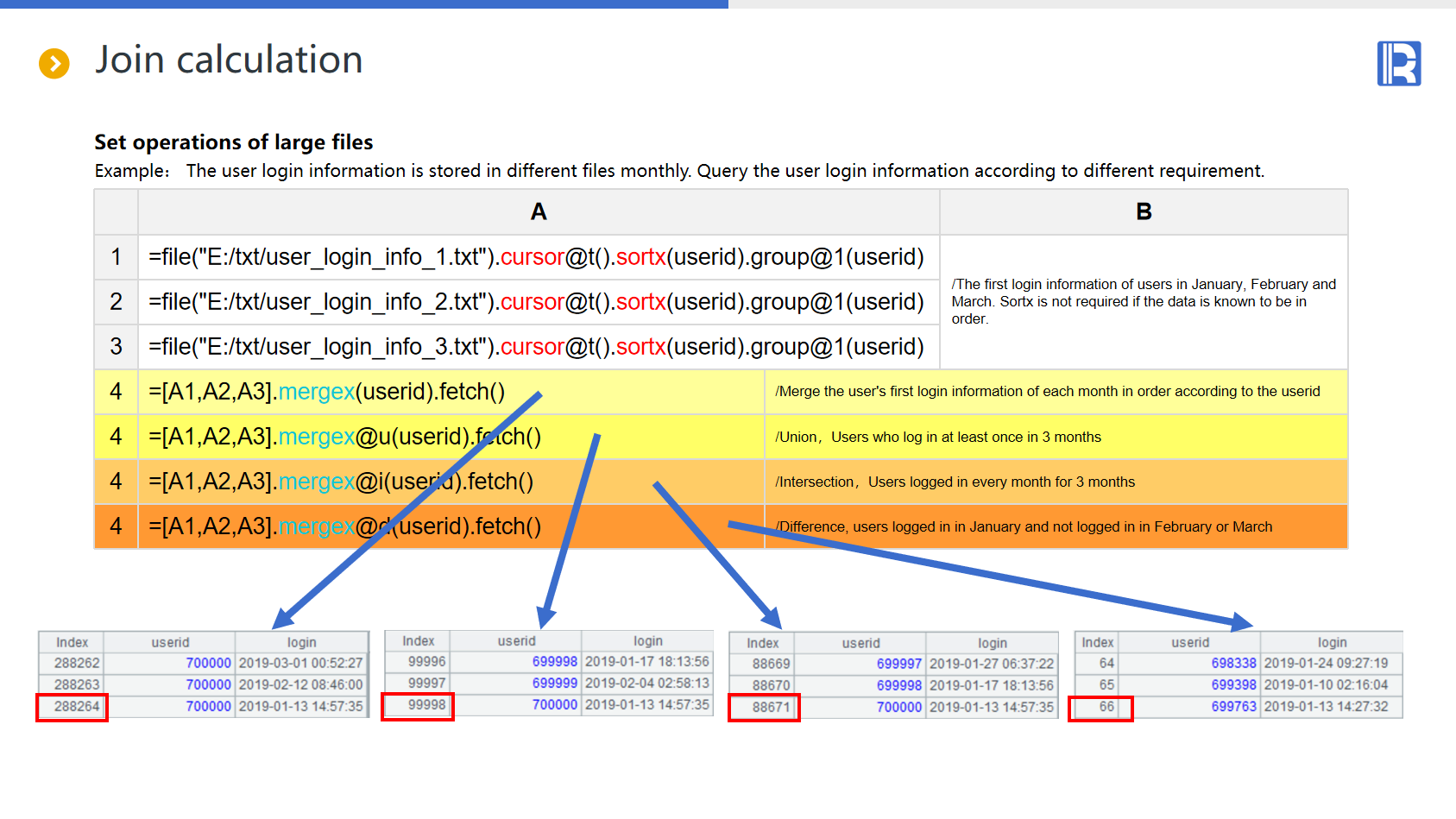Click red-boxed index 99998
Screen dimensions: 1456x819
click(426, 705)
